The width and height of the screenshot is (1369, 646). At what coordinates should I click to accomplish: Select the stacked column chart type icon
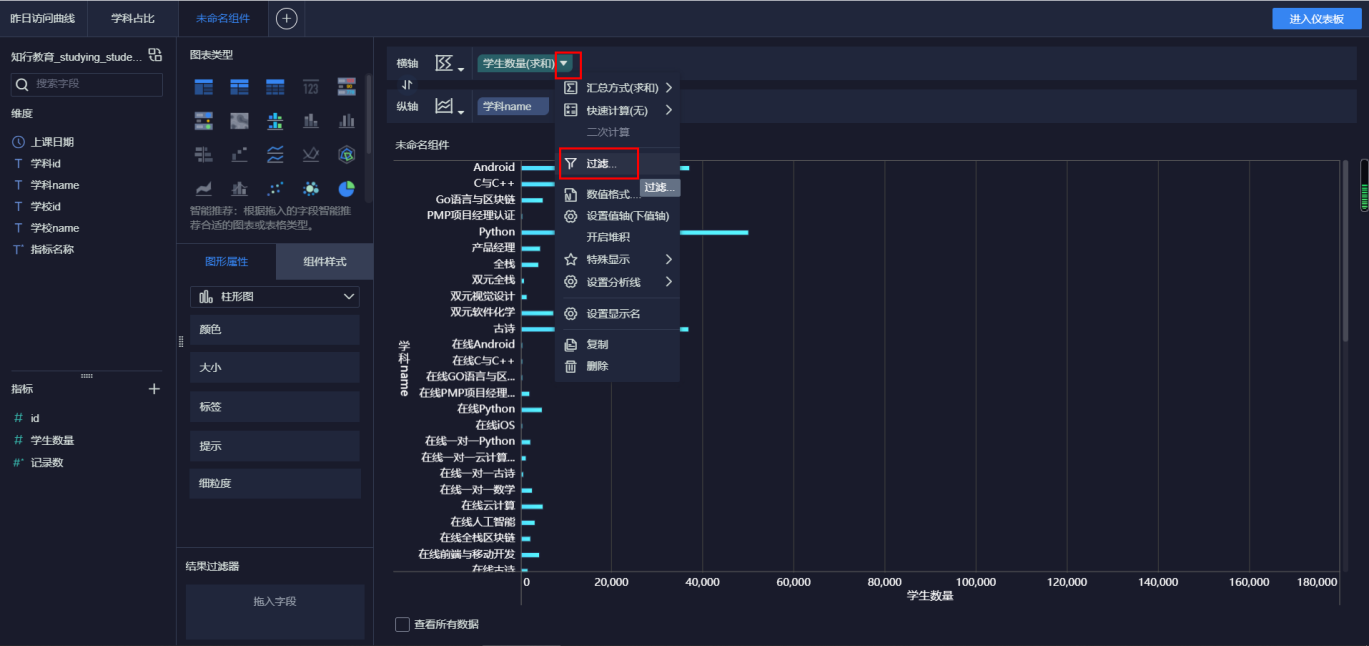311,121
